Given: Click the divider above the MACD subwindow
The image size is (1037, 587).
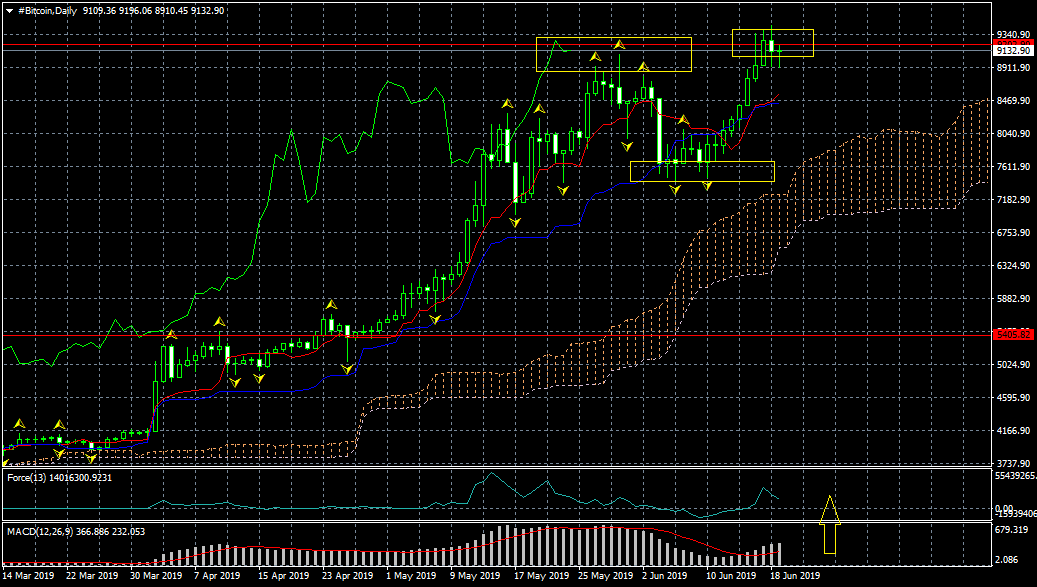Looking at the screenshot, I should (500, 520).
